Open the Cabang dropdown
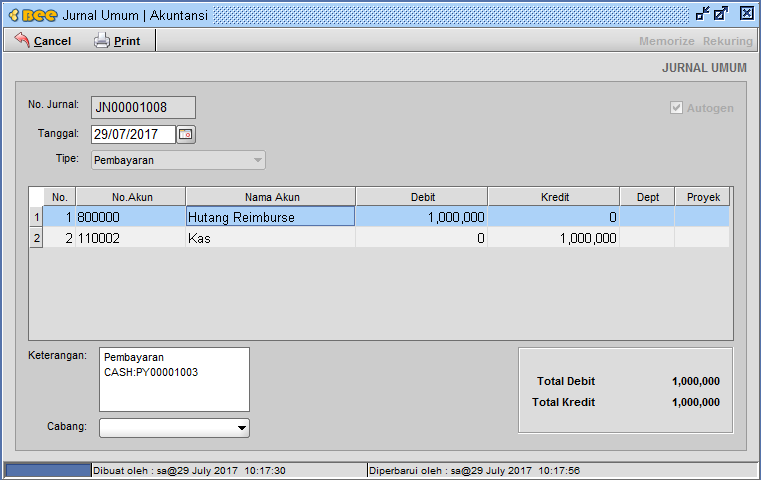Screen dimensions: 761x480 tap(174, 428)
